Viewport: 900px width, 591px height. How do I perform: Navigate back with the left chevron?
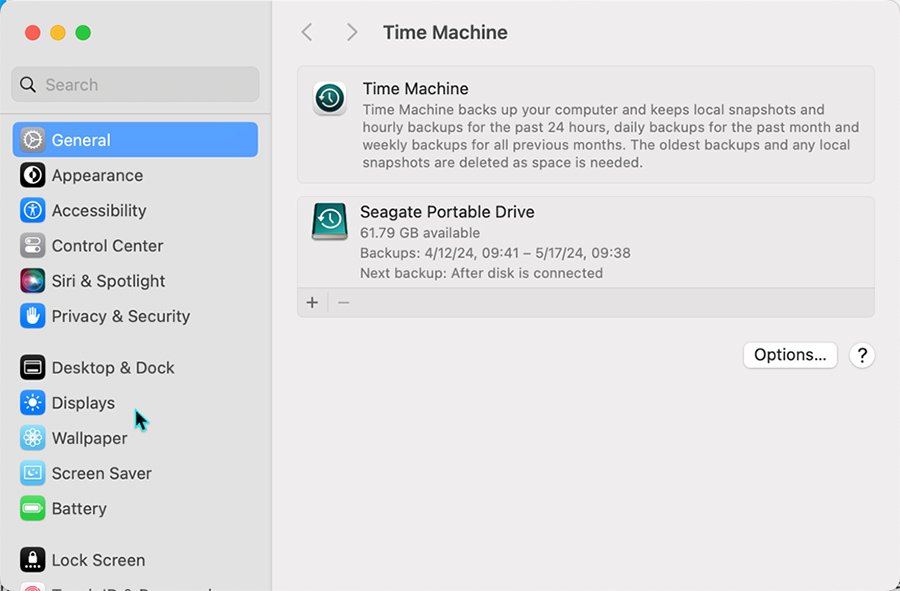(x=307, y=32)
